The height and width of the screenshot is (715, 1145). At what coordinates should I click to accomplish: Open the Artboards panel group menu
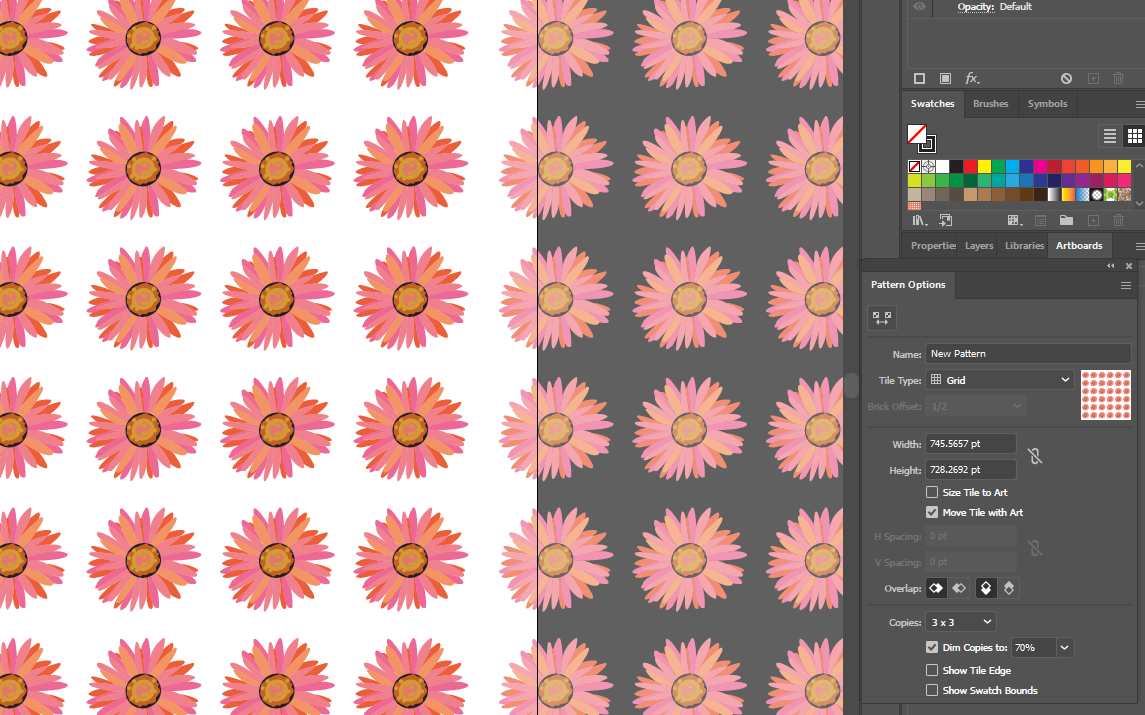tap(1139, 246)
